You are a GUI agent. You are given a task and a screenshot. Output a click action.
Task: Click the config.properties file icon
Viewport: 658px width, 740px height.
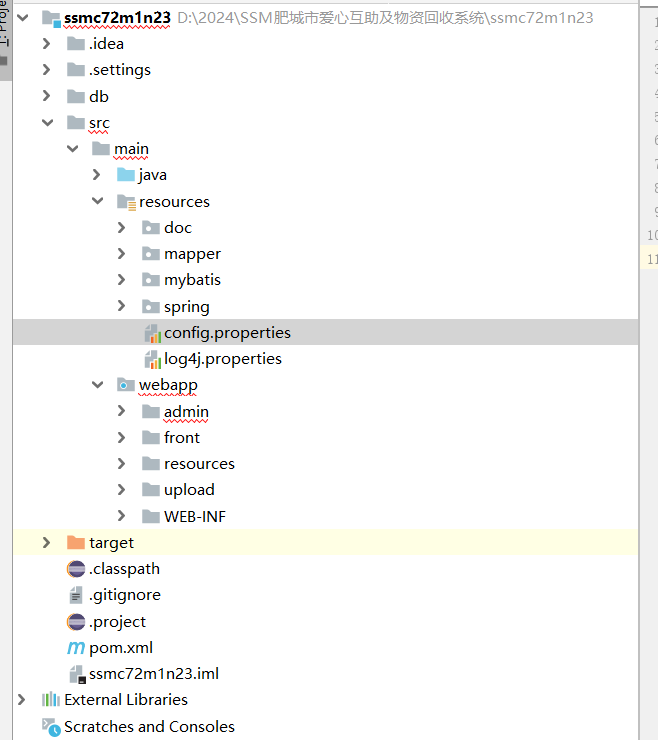click(x=151, y=333)
